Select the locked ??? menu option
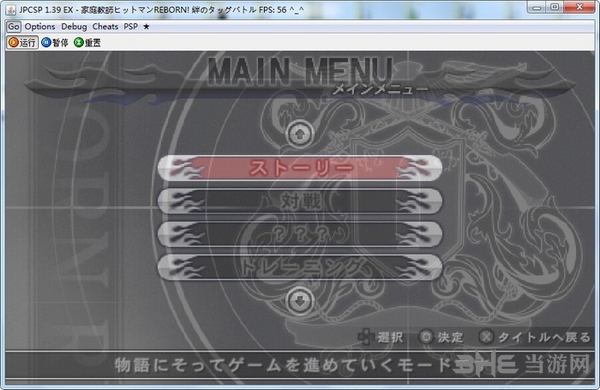 coord(300,234)
